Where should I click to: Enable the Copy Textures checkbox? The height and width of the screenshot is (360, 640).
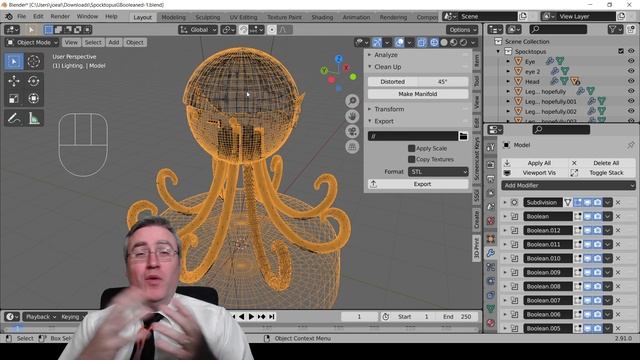click(x=411, y=159)
